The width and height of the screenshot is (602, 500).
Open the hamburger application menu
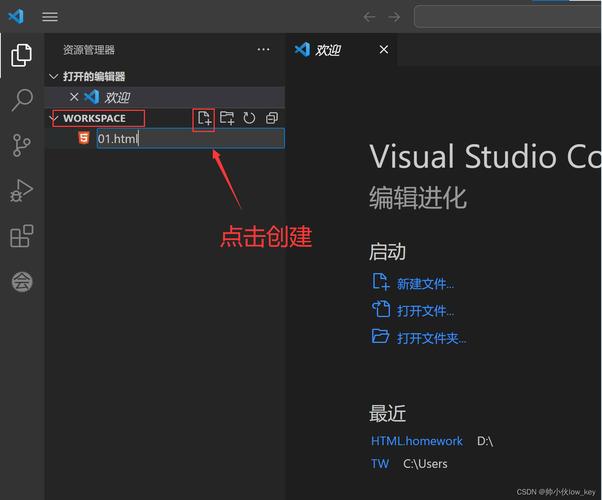pyautogui.click(x=50, y=17)
